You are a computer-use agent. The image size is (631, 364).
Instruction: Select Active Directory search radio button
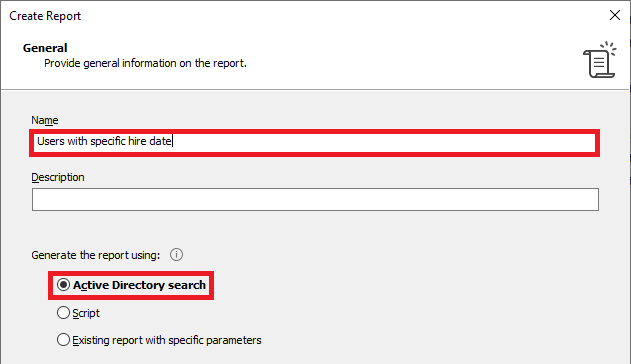[x=63, y=285]
